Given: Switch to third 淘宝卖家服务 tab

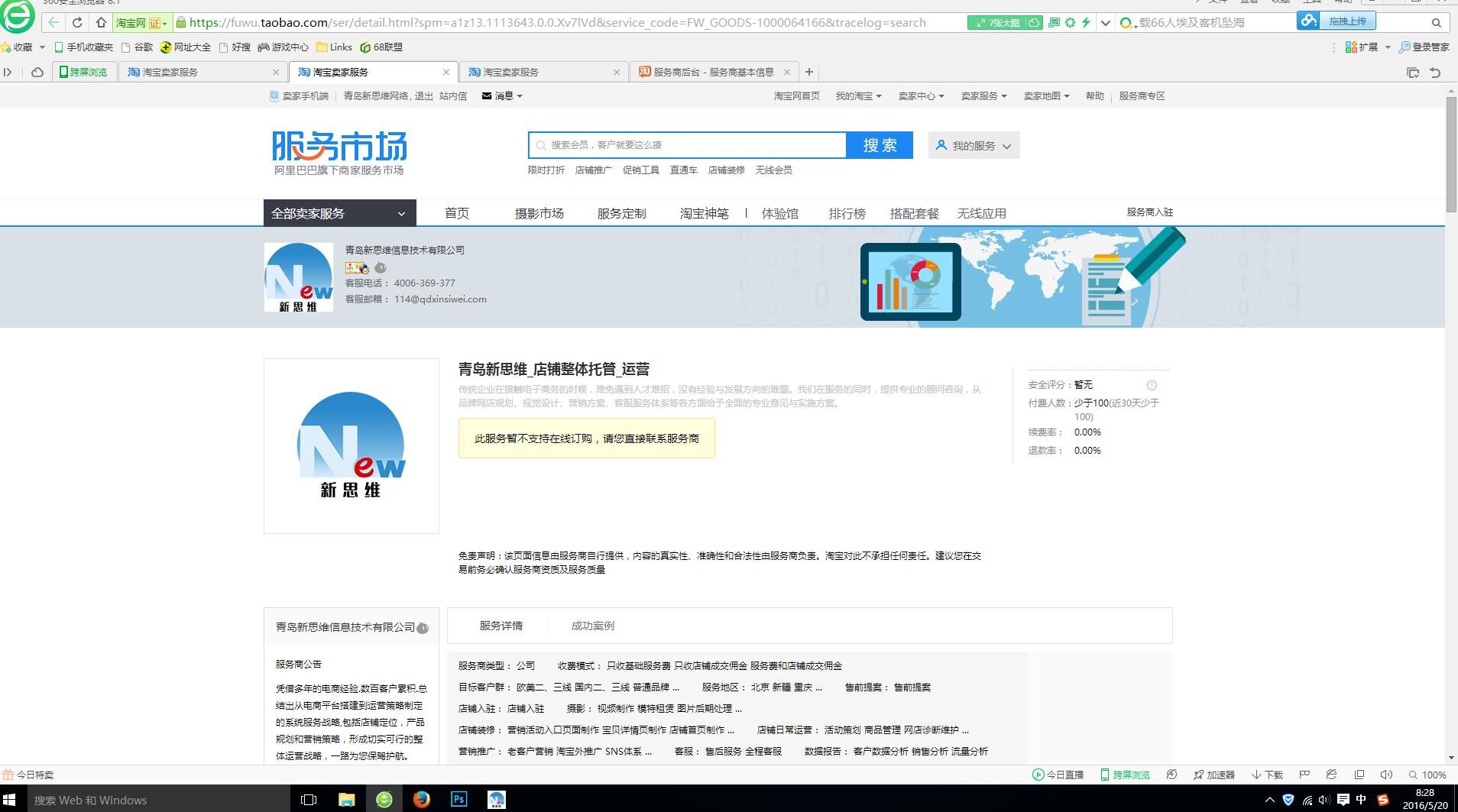Looking at the screenshot, I should (543, 72).
